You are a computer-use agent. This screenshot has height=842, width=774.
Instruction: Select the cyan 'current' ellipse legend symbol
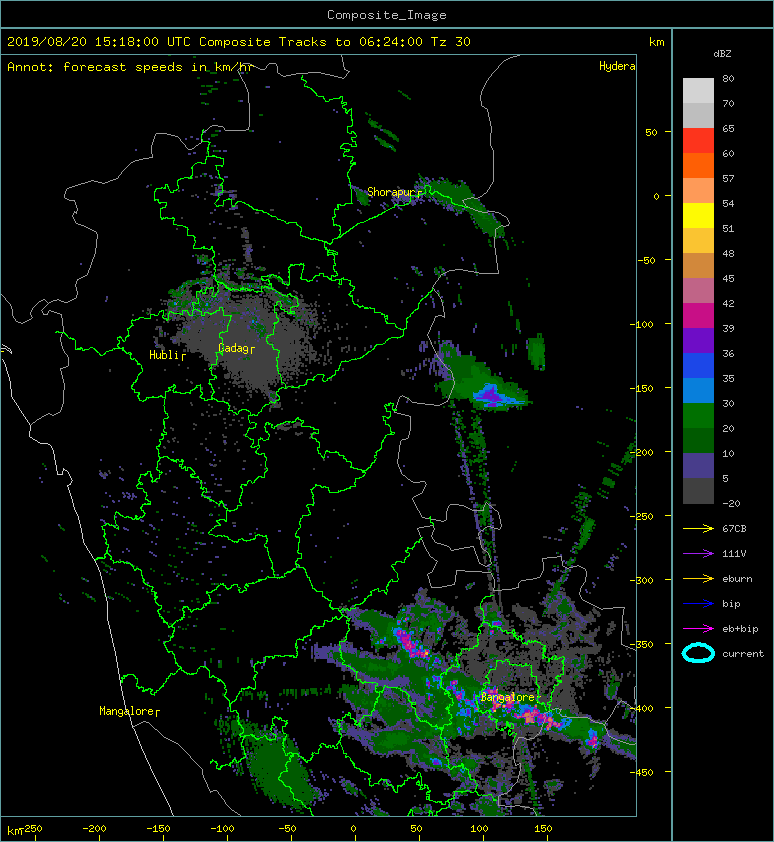pyautogui.click(x=698, y=653)
